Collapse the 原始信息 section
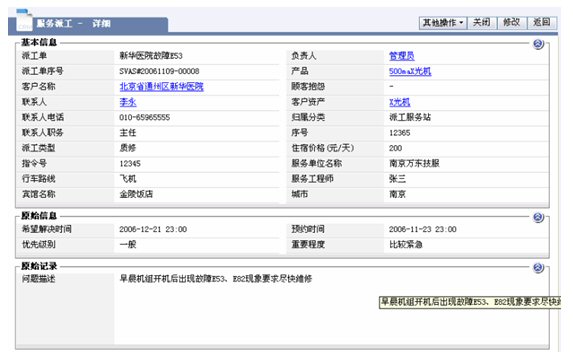Image resolution: width=573 pixels, height=363 pixels. [538, 218]
